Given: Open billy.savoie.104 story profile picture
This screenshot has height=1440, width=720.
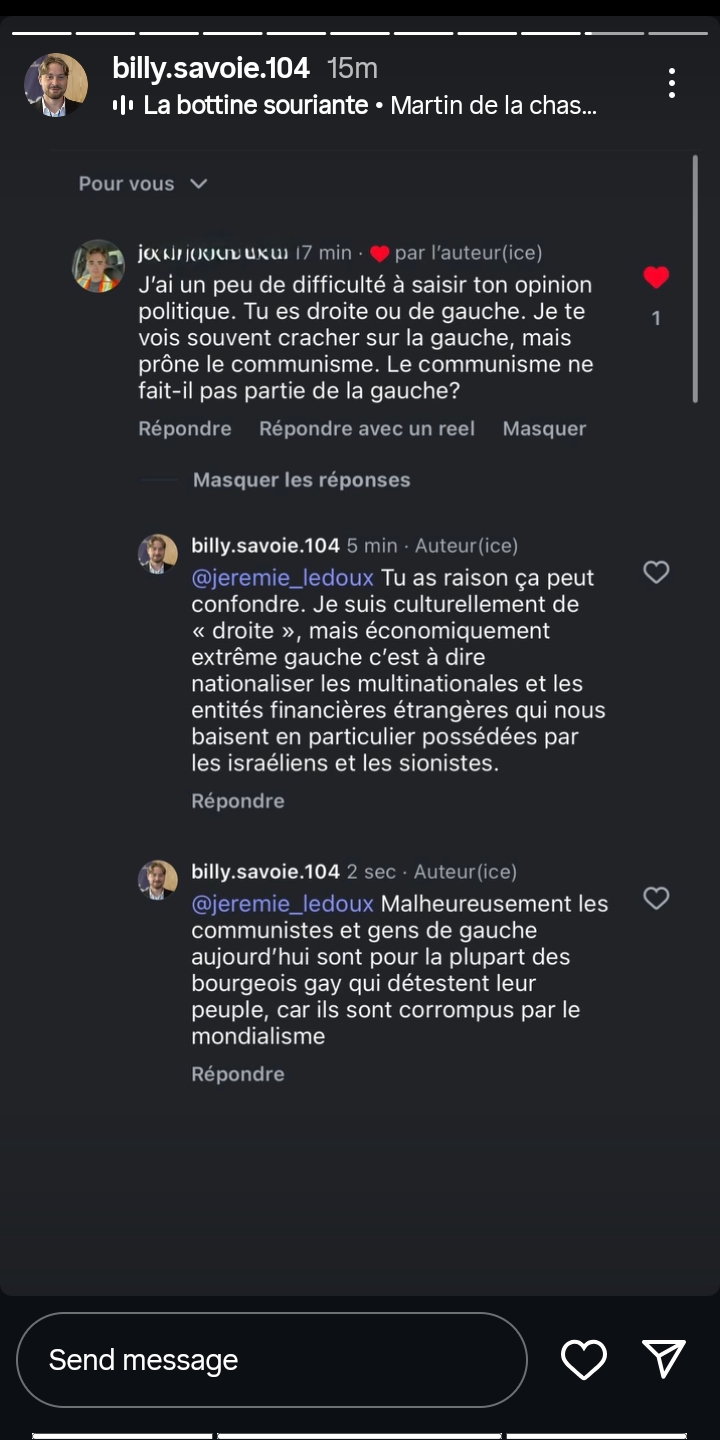Looking at the screenshot, I should point(55,85).
